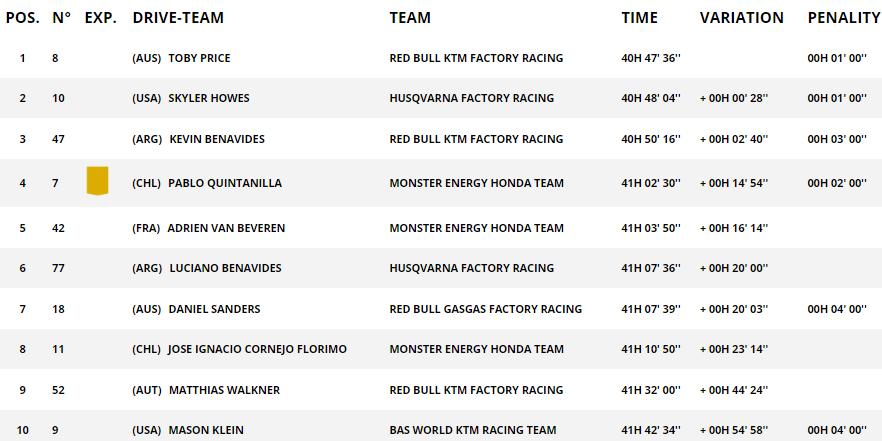The image size is (882, 441).
Task: Select Matthias Walkner in the table
Action: coord(224,390)
